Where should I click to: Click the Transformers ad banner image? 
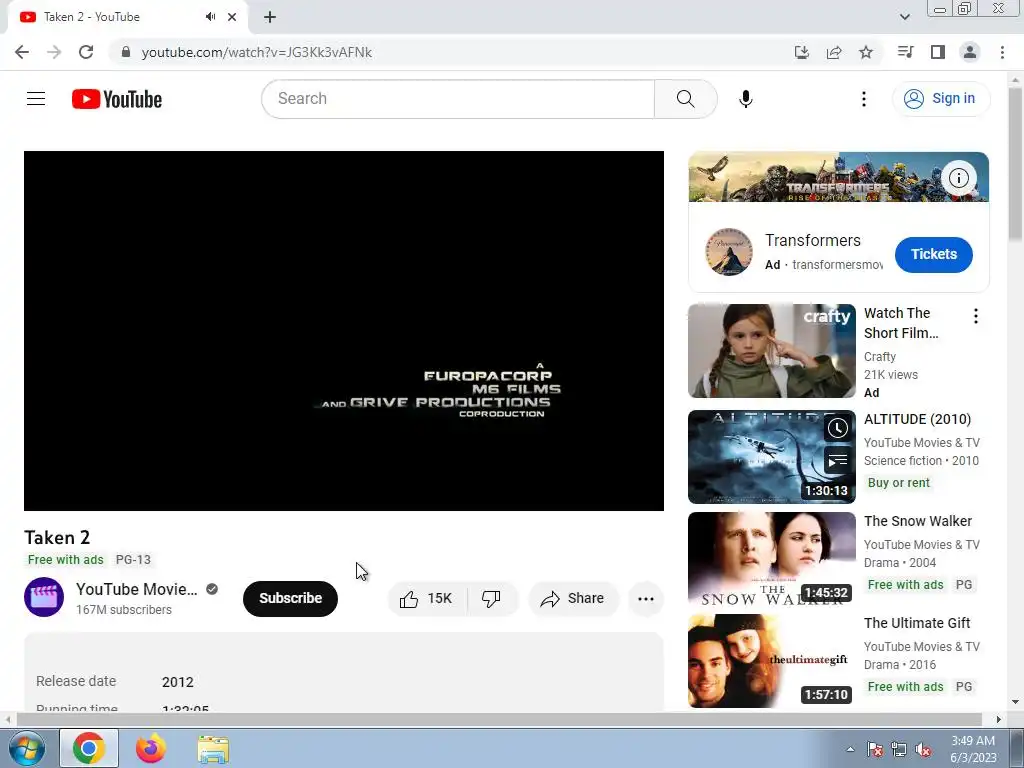point(839,177)
